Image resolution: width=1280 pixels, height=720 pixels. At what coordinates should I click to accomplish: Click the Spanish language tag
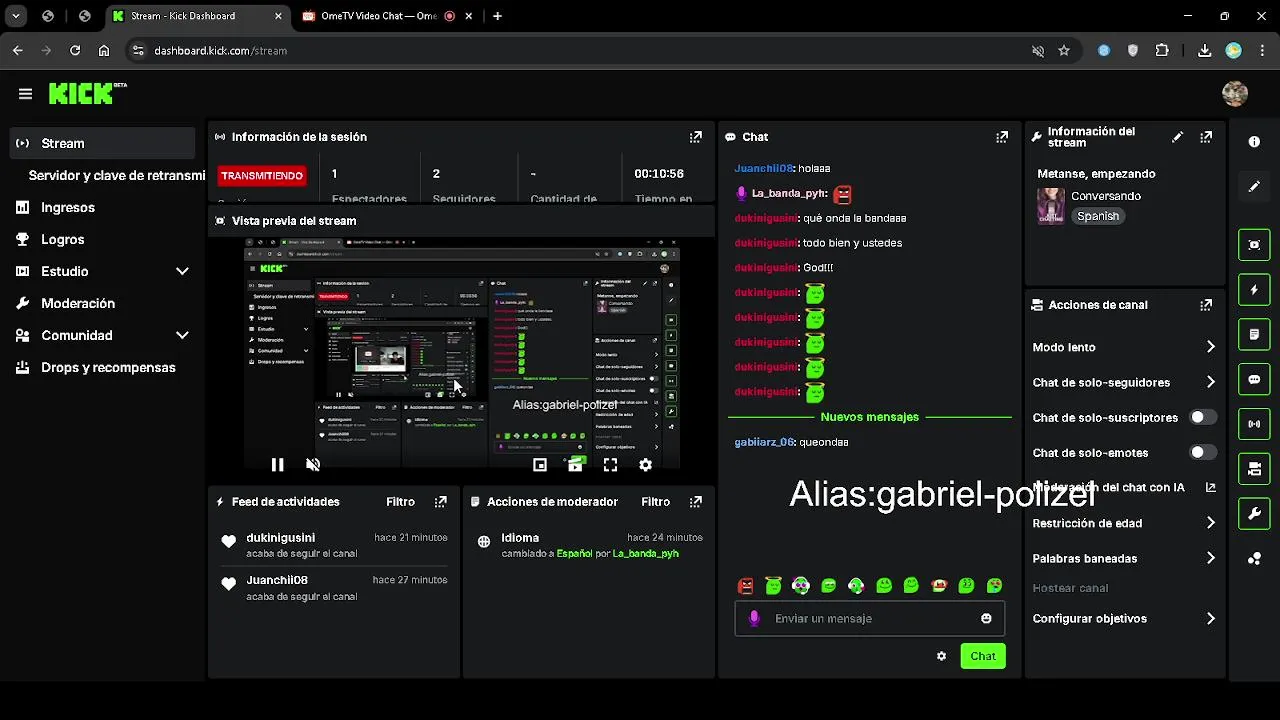point(1098,216)
